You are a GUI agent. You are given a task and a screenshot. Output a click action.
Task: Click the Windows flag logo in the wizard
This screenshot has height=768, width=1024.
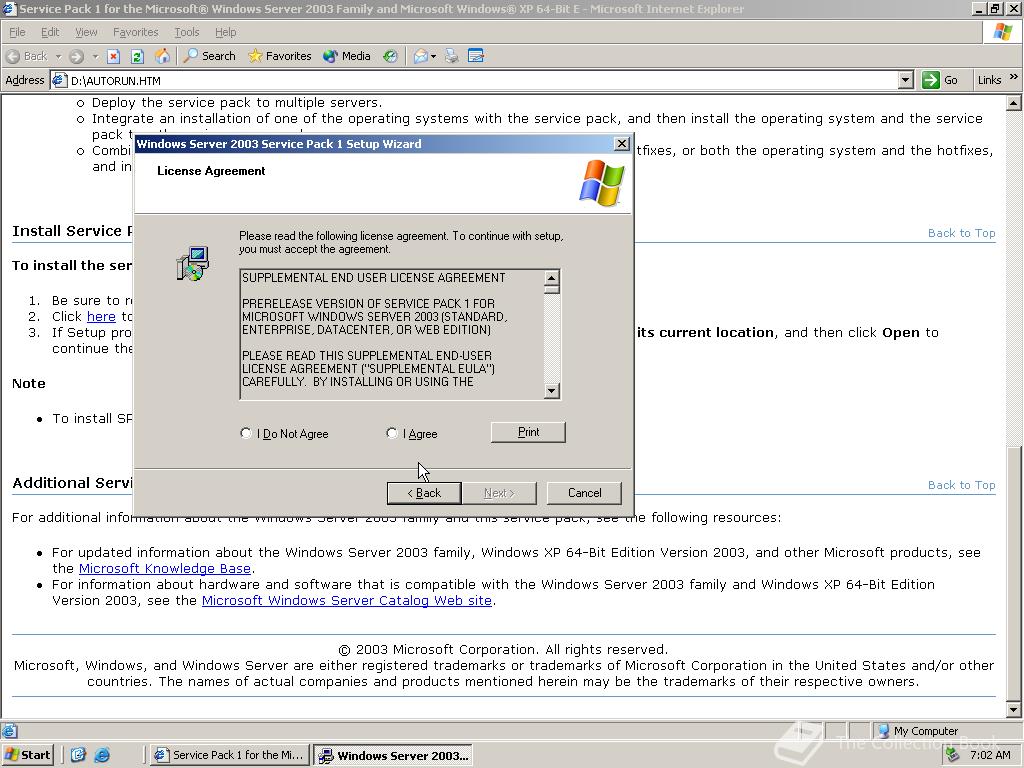(x=601, y=183)
